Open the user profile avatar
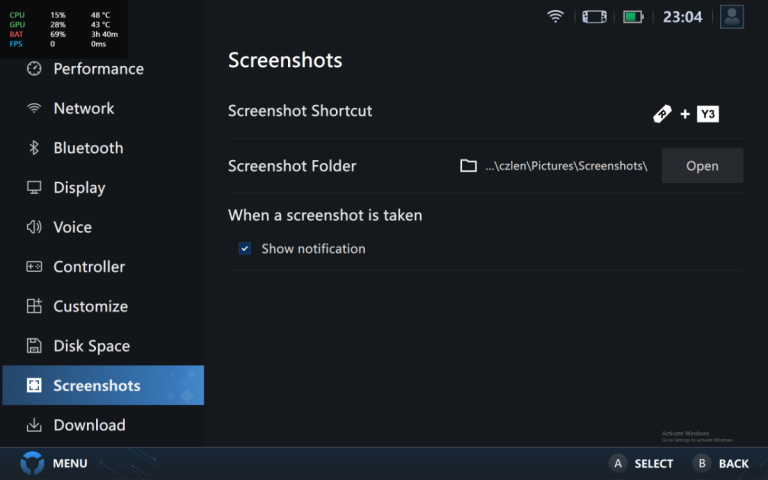The height and width of the screenshot is (480, 768). pyautogui.click(x=732, y=16)
